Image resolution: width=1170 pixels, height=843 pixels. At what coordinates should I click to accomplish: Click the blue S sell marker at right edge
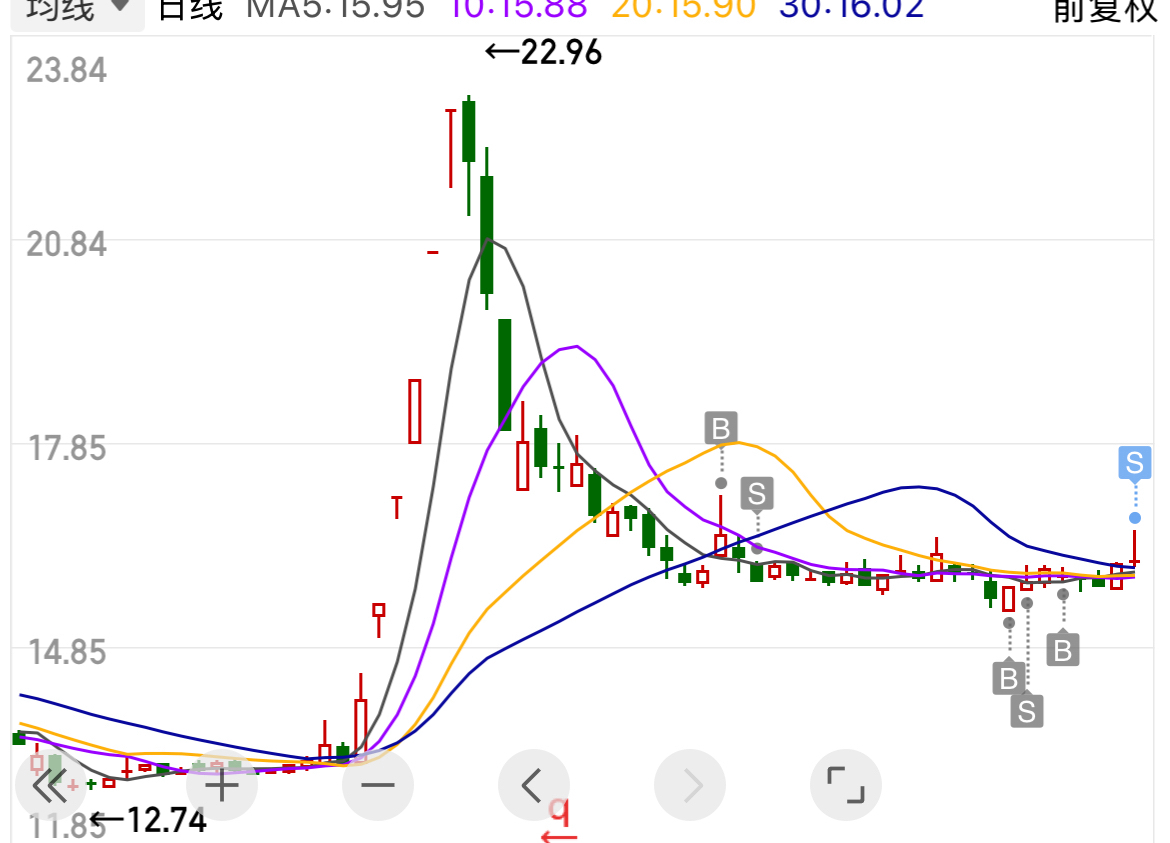1134,463
